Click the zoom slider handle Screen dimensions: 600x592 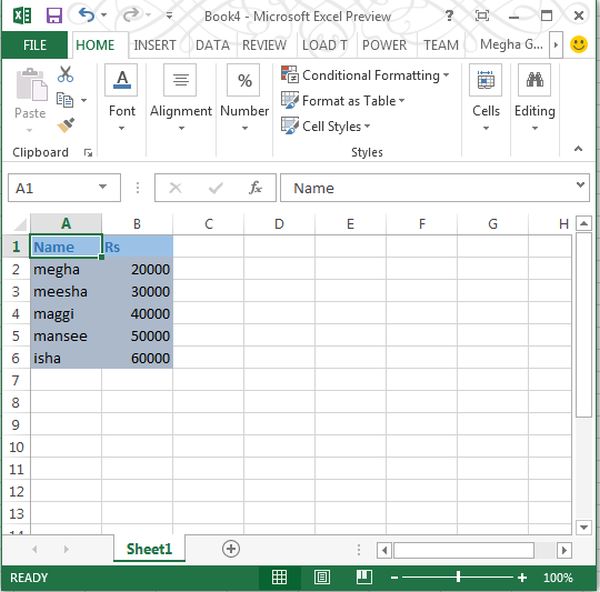[x=458, y=577]
